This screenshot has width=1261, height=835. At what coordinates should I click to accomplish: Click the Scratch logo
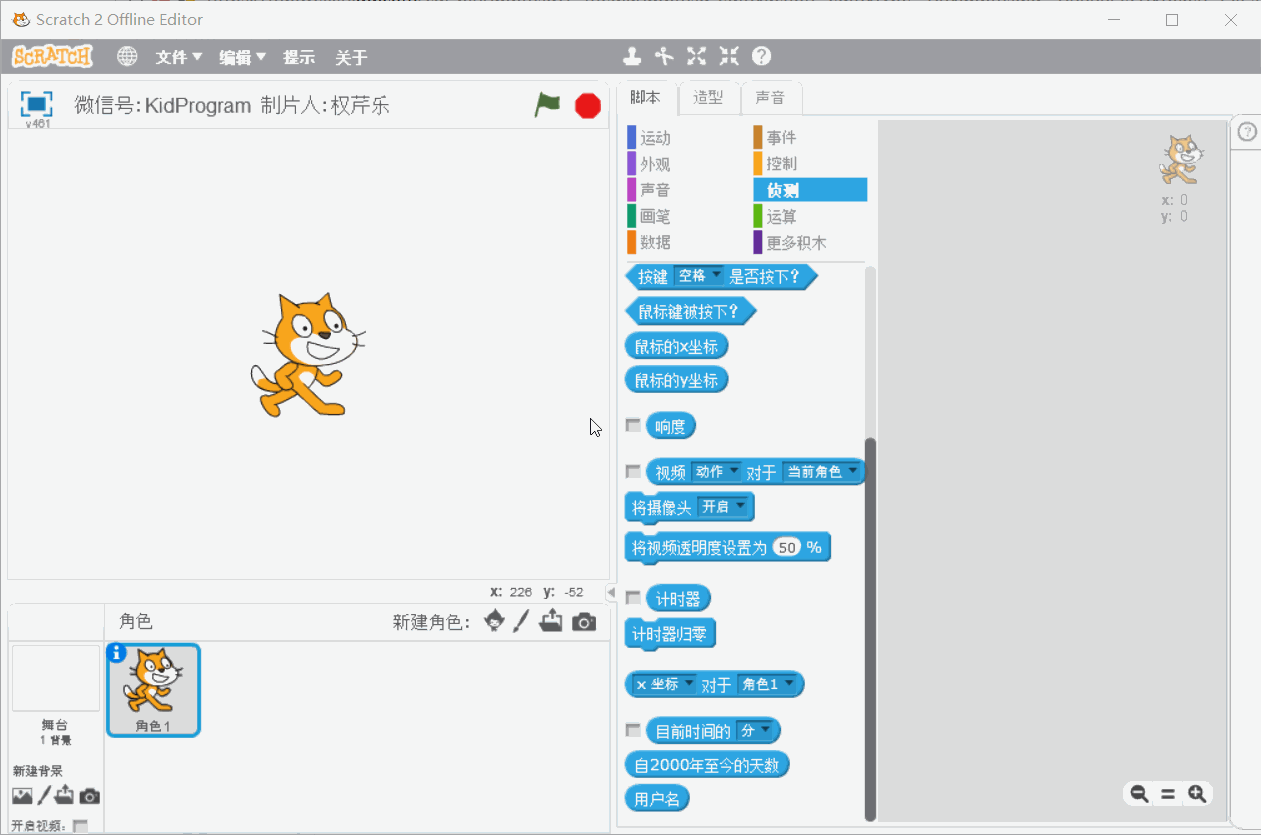52,56
